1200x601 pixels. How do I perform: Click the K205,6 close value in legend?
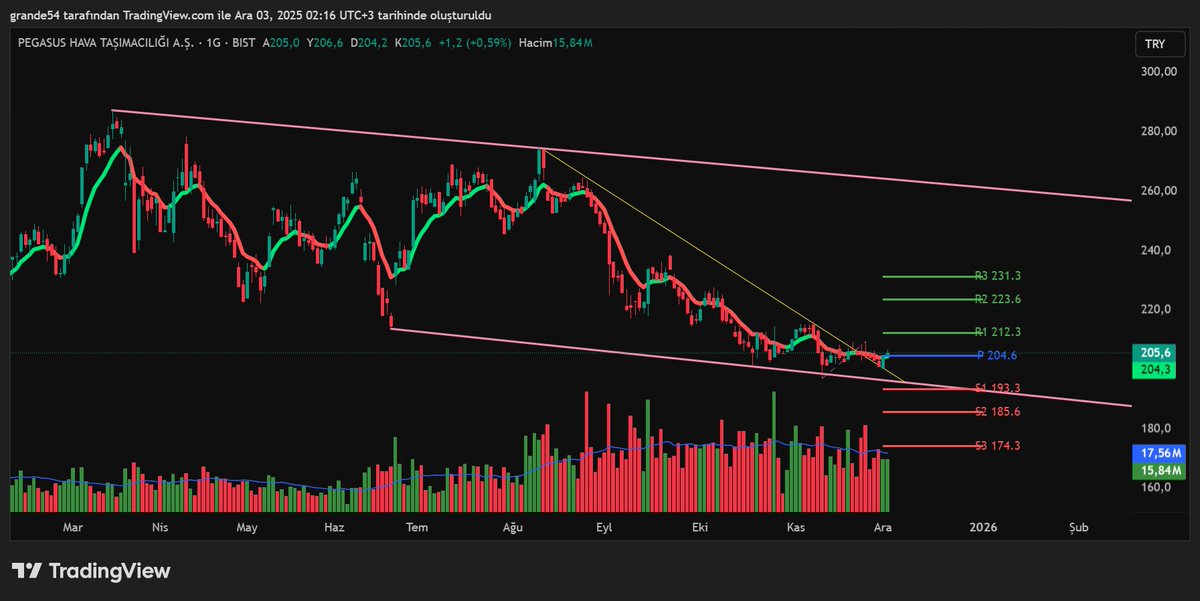(412, 43)
